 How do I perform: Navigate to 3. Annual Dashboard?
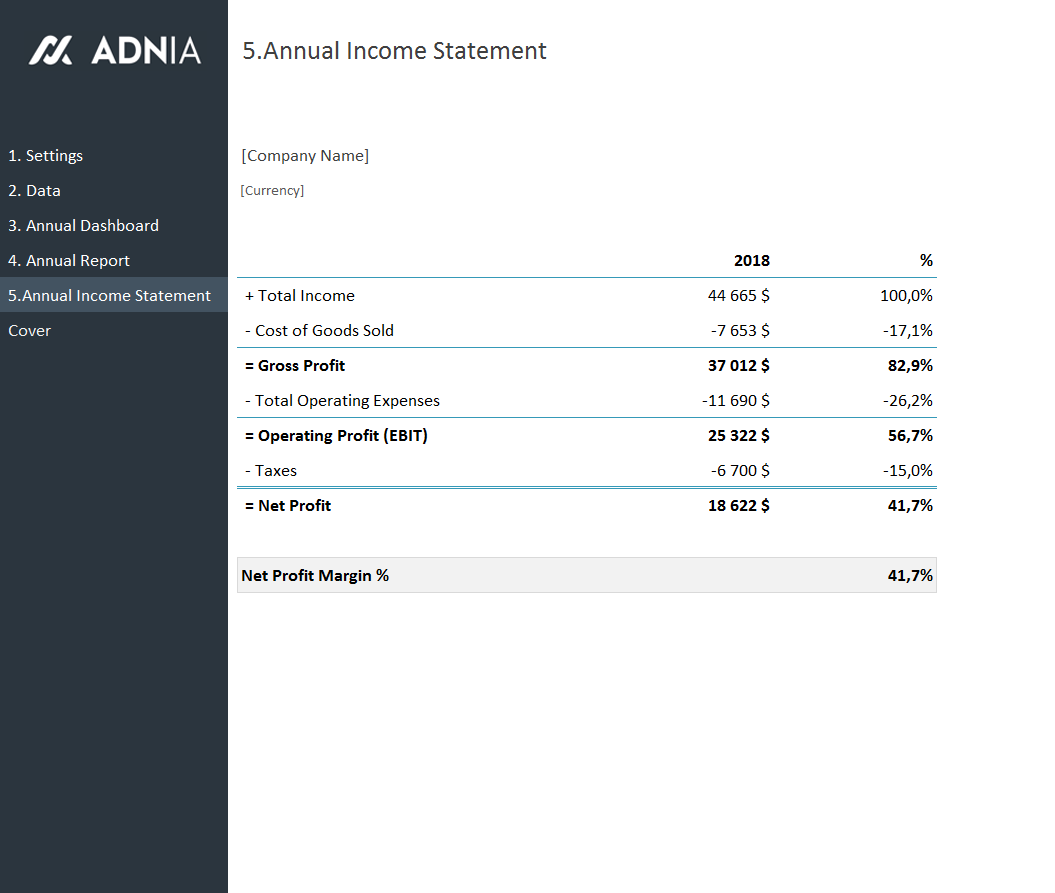coord(84,226)
